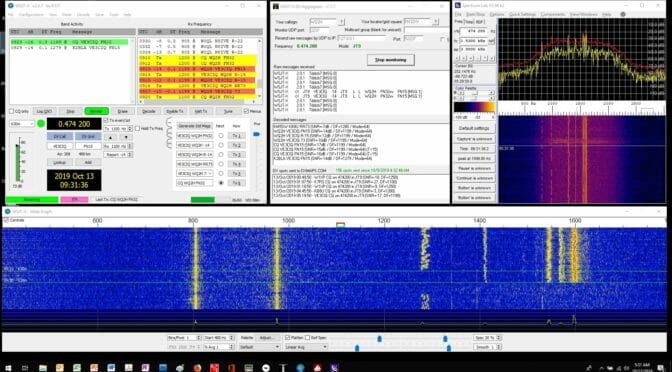Click the Lookup button in WSJT-X
This screenshot has width=672, height=372.
coord(60,162)
